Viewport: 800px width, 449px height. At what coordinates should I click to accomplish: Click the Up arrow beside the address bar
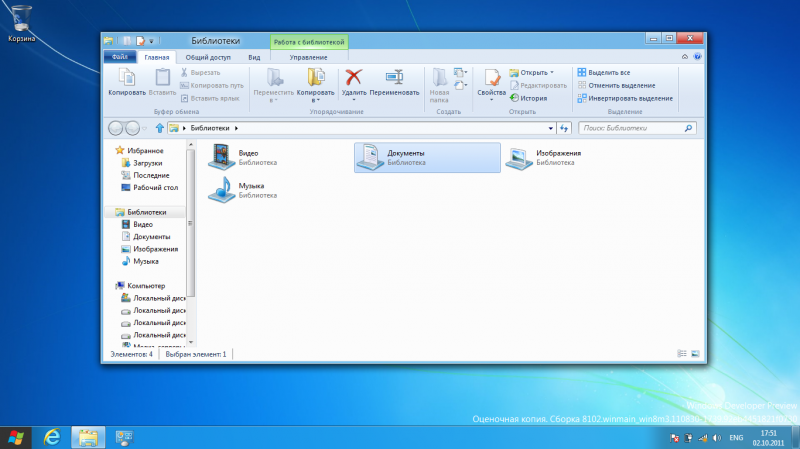click(159, 128)
